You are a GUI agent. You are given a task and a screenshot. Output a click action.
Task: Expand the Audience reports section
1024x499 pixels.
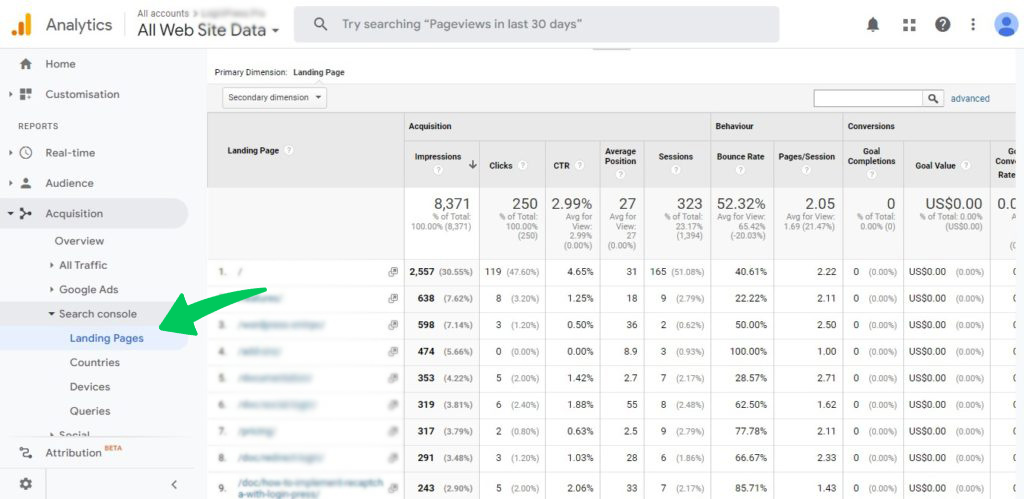tap(69, 183)
